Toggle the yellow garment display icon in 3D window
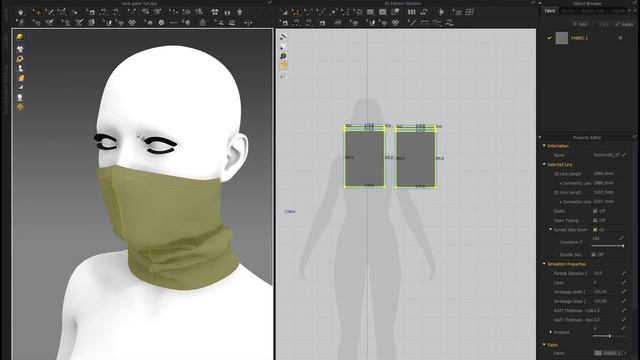Image resolution: width=640 pixels, height=360 pixels. [20, 37]
